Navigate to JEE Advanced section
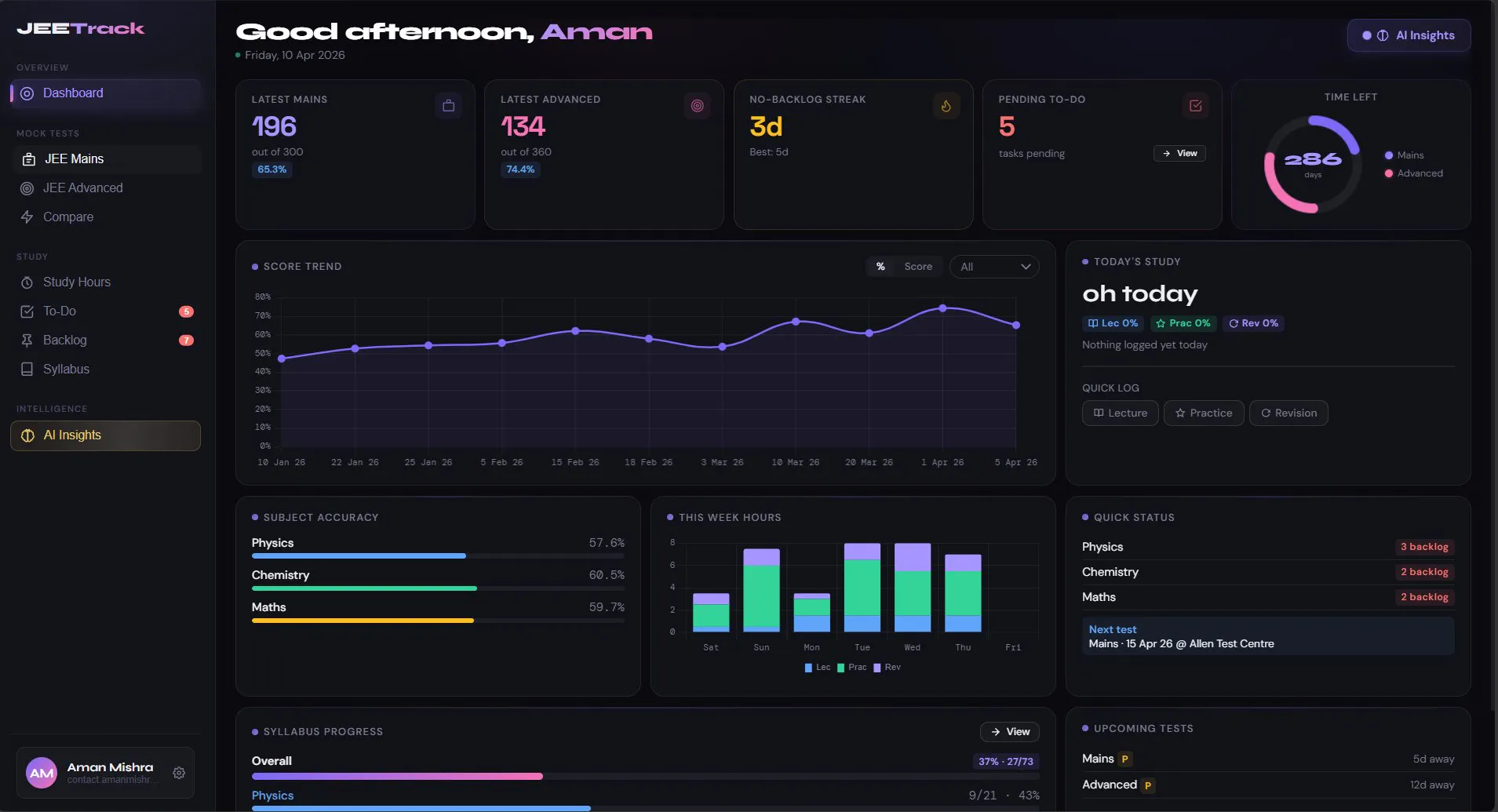The height and width of the screenshot is (812, 1498). click(106, 188)
